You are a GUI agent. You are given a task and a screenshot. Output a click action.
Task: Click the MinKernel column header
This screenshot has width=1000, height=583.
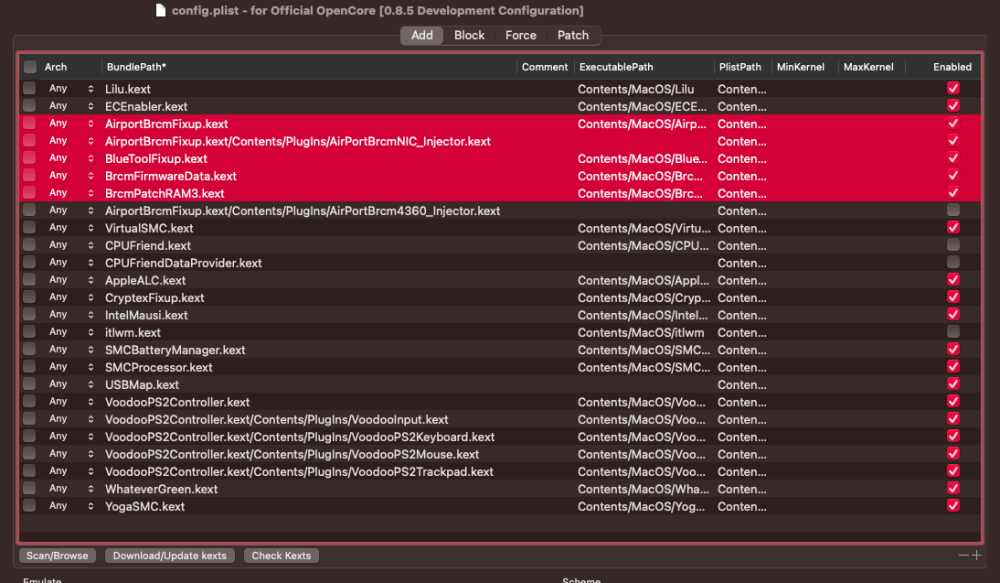coord(800,66)
